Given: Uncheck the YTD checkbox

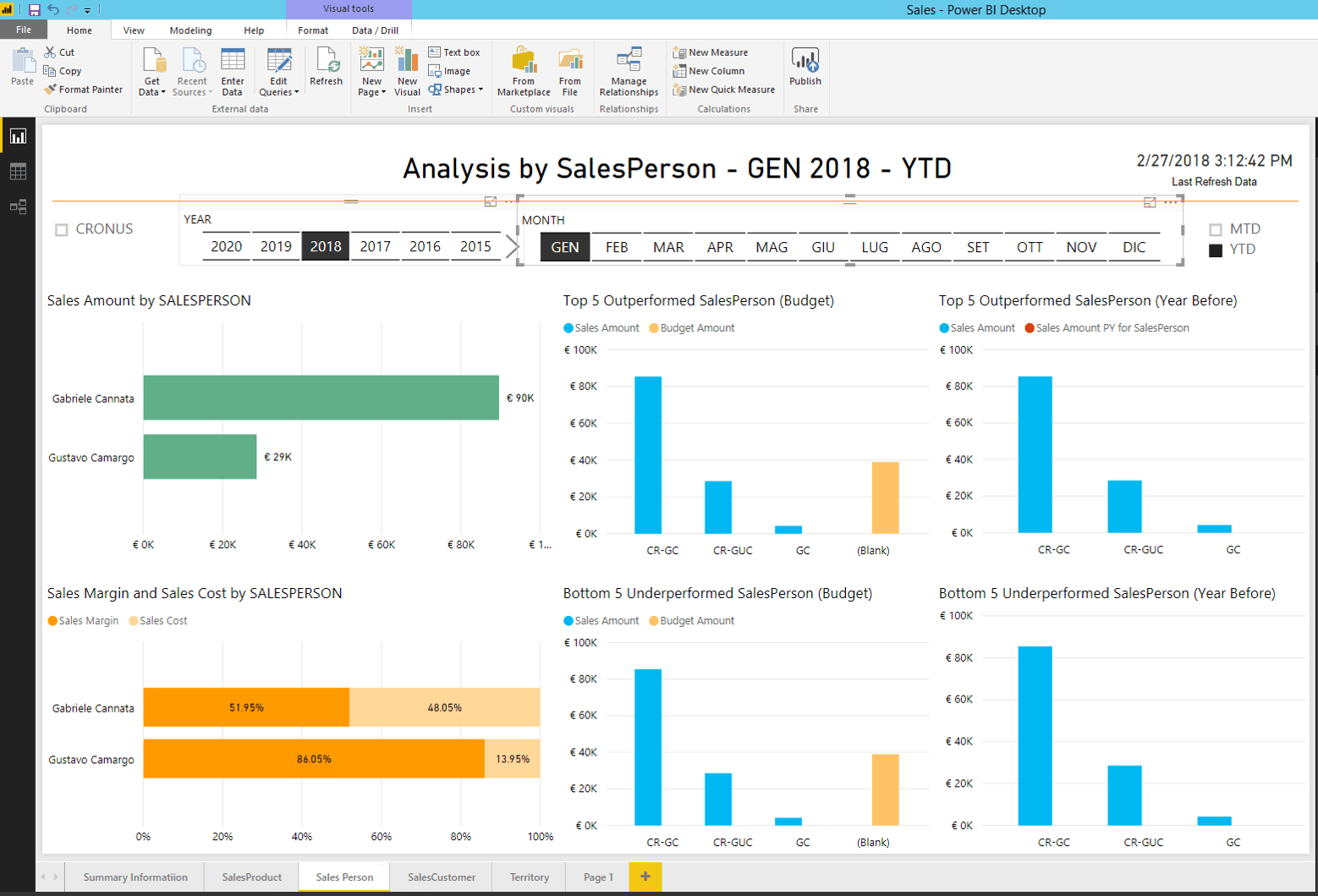Looking at the screenshot, I should click(x=1216, y=250).
